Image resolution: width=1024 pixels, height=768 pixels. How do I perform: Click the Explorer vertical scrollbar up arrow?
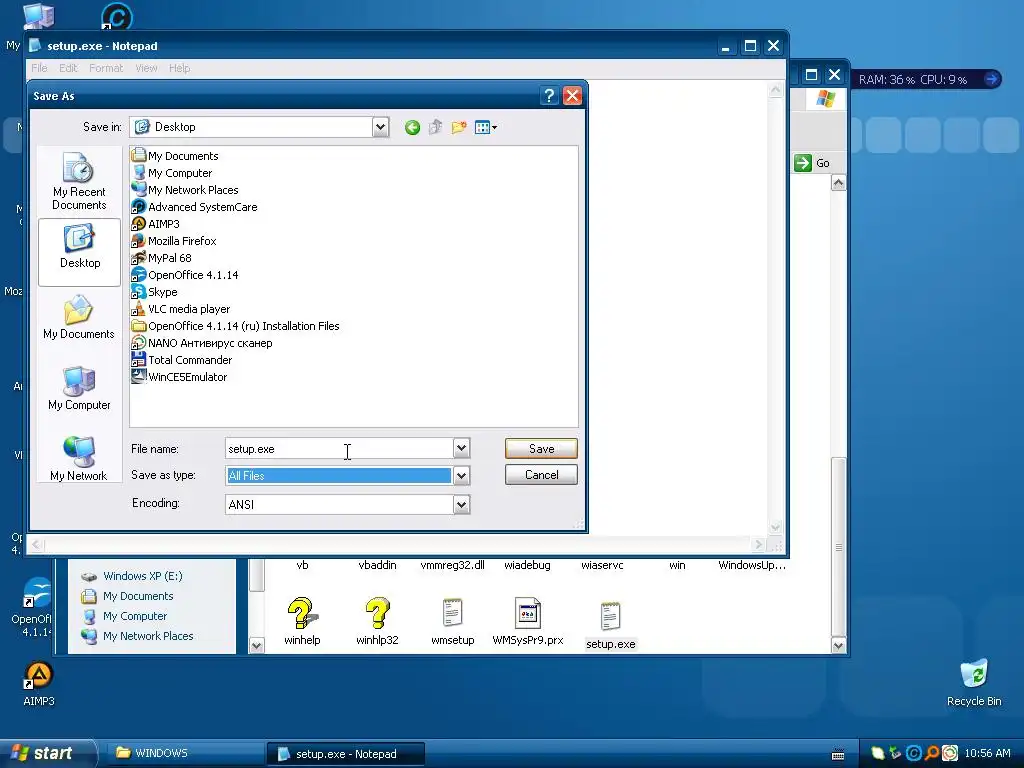click(x=839, y=183)
